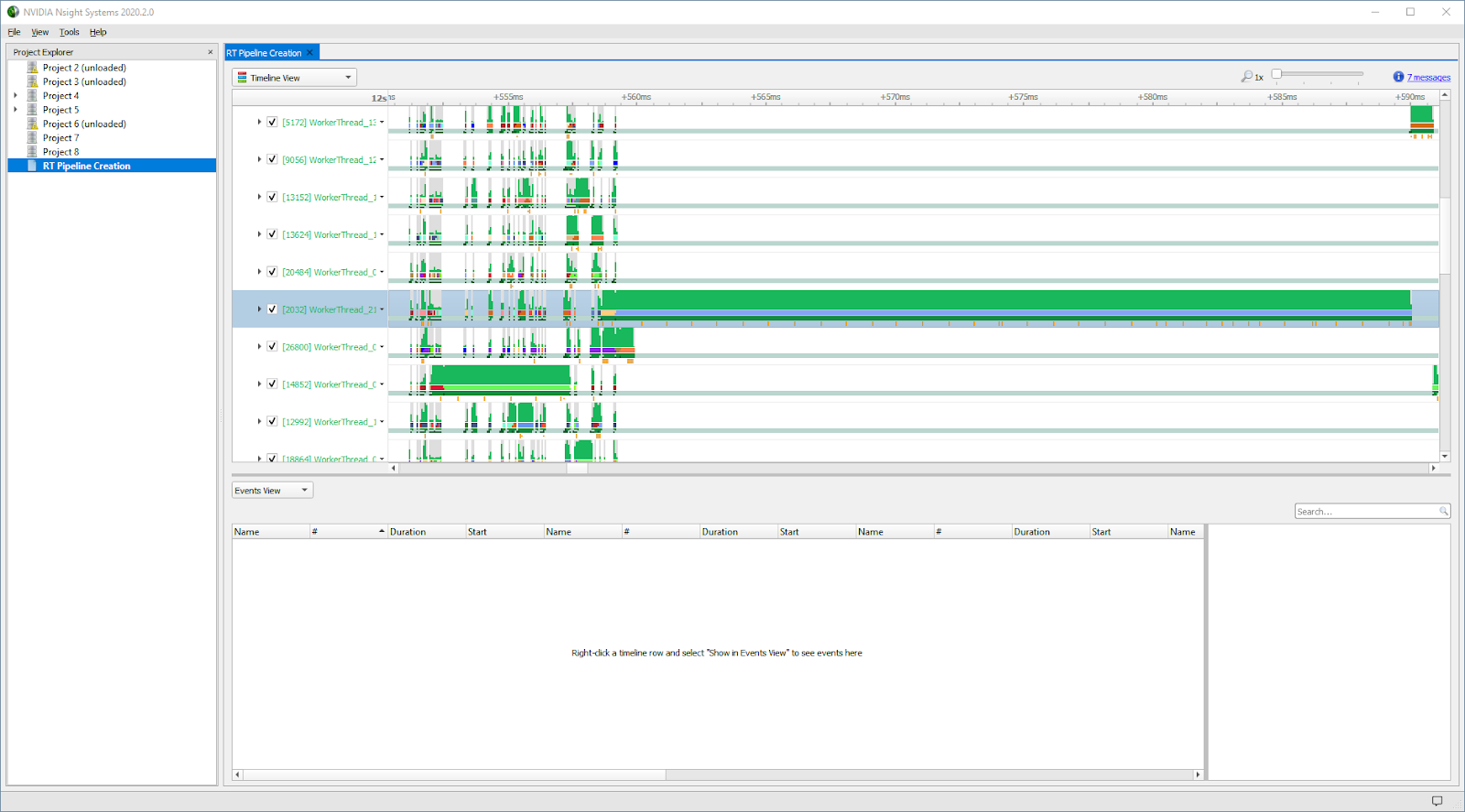The image size is (1465, 812).
Task: Click the Project 3 (unloaded) file icon
Action: click(x=33, y=81)
